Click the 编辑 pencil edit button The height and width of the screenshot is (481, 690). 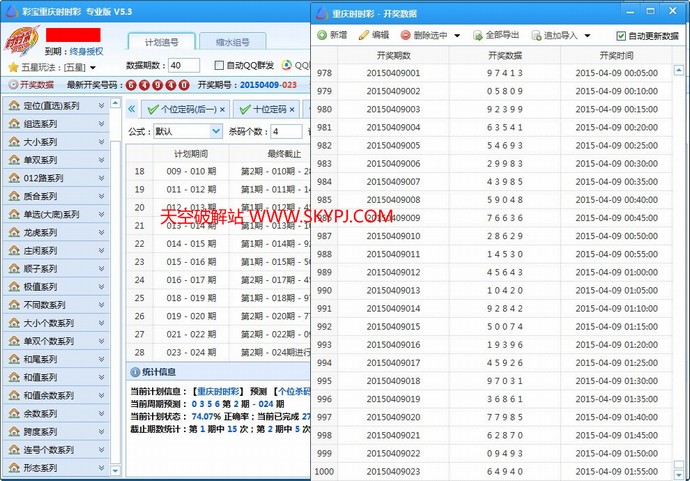374,35
